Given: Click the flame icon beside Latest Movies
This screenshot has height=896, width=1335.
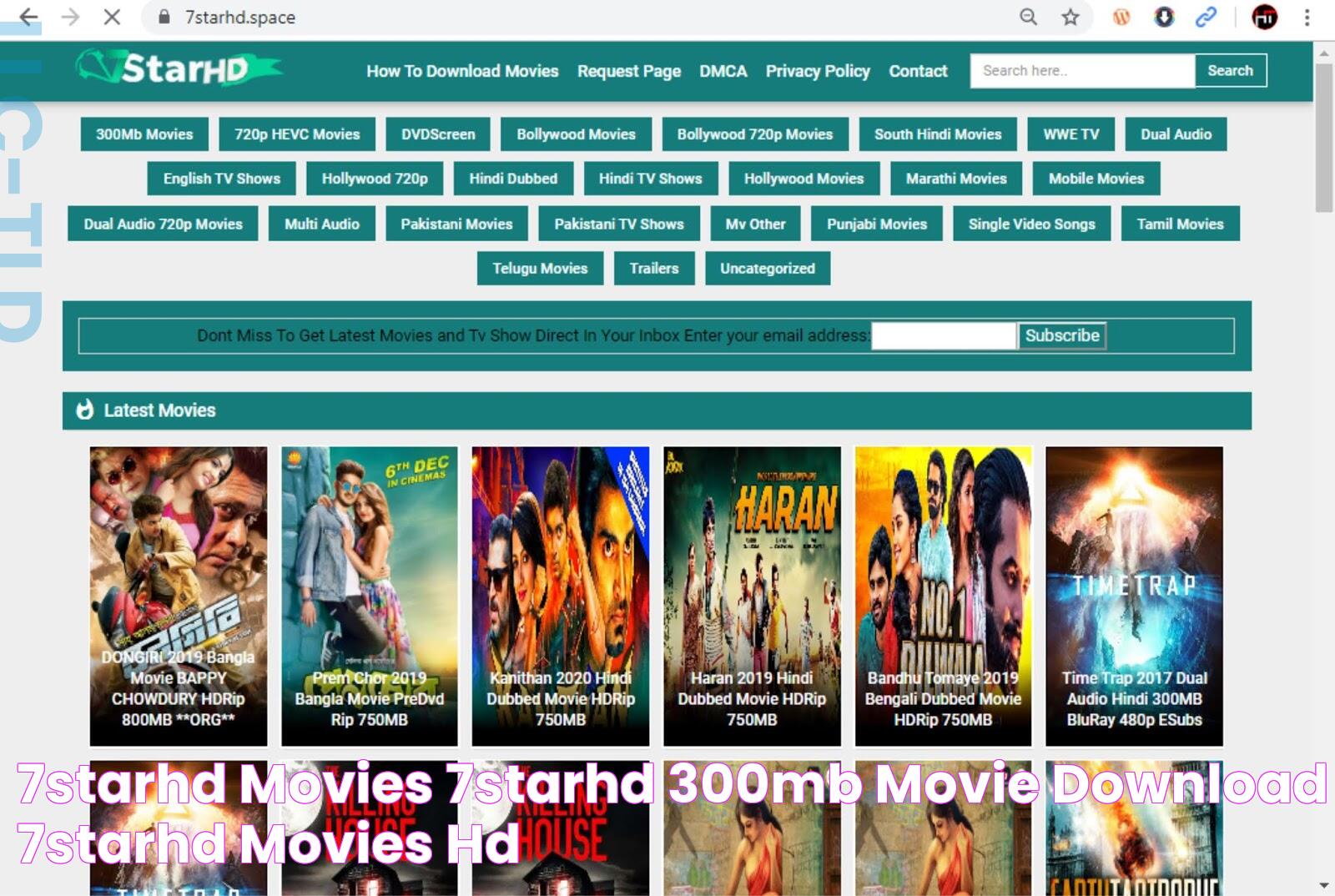Looking at the screenshot, I should [x=85, y=410].
